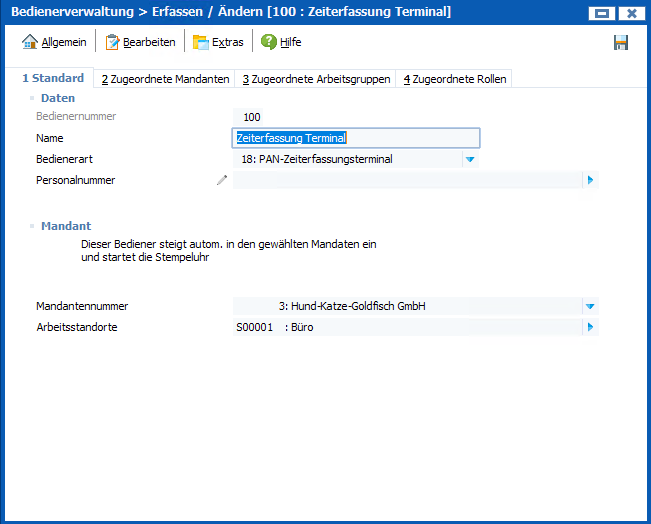Click the Arbeitsstandorte field showing Büro

(405, 327)
